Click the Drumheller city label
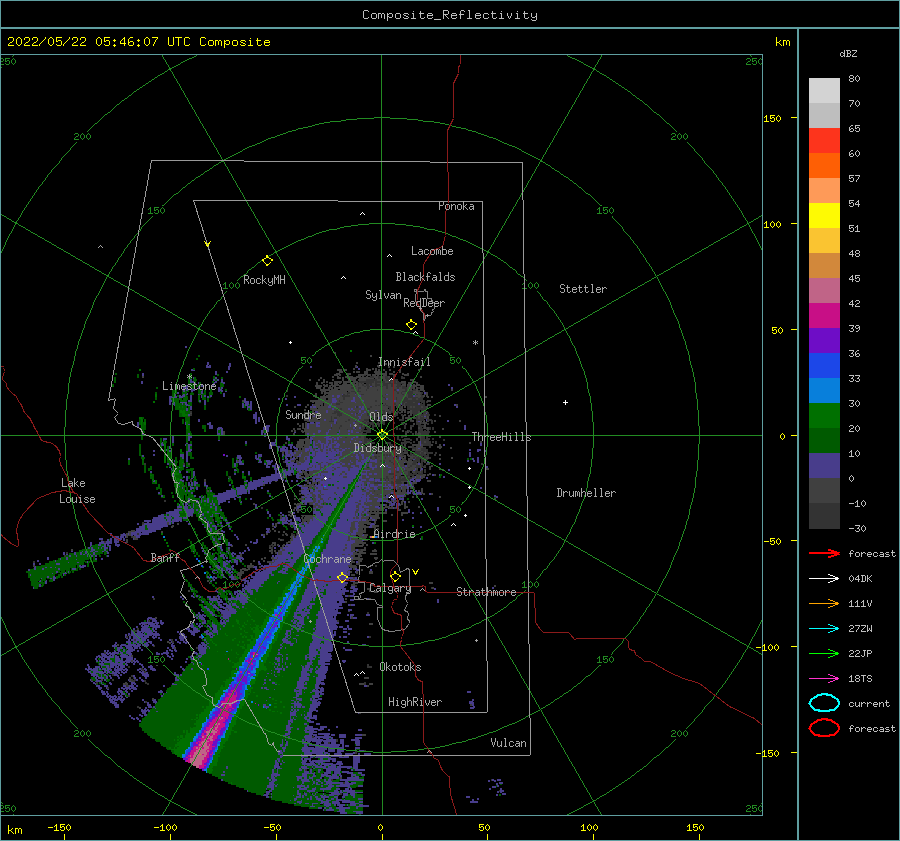The image size is (900, 841). pyautogui.click(x=586, y=493)
